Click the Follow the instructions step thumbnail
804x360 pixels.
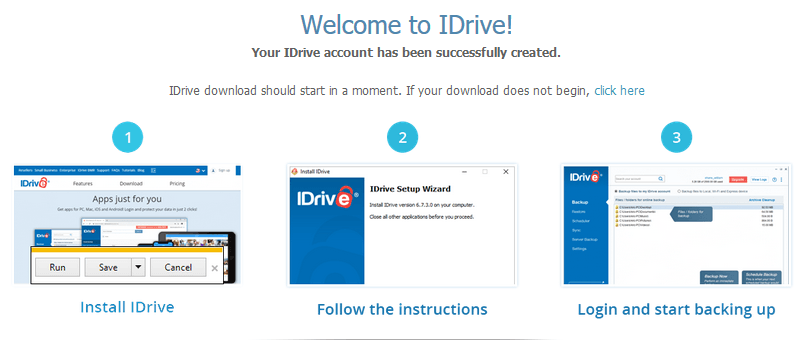click(x=402, y=225)
